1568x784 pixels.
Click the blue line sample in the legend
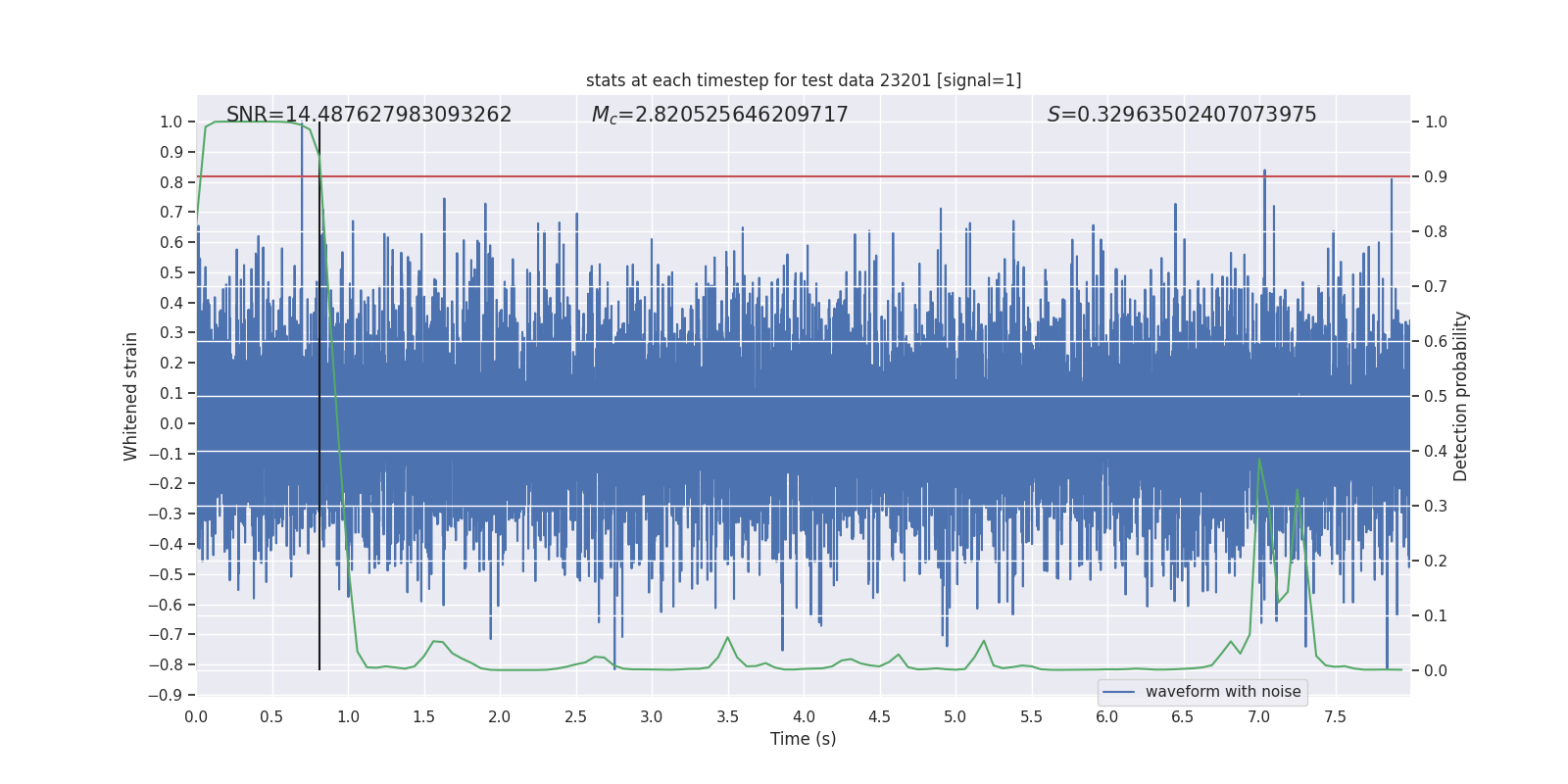(1119, 692)
